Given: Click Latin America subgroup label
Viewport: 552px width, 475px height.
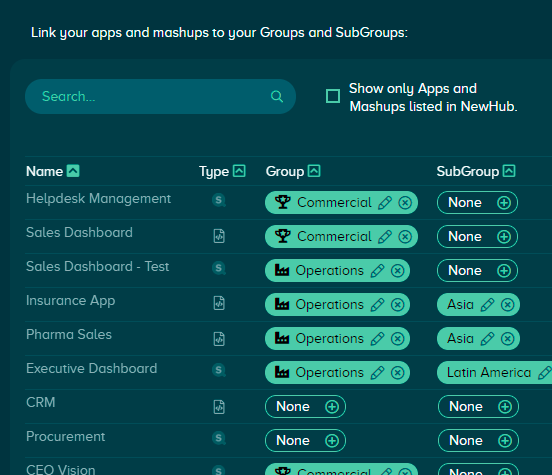Looking at the screenshot, I should pyautogui.click(x=489, y=373).
